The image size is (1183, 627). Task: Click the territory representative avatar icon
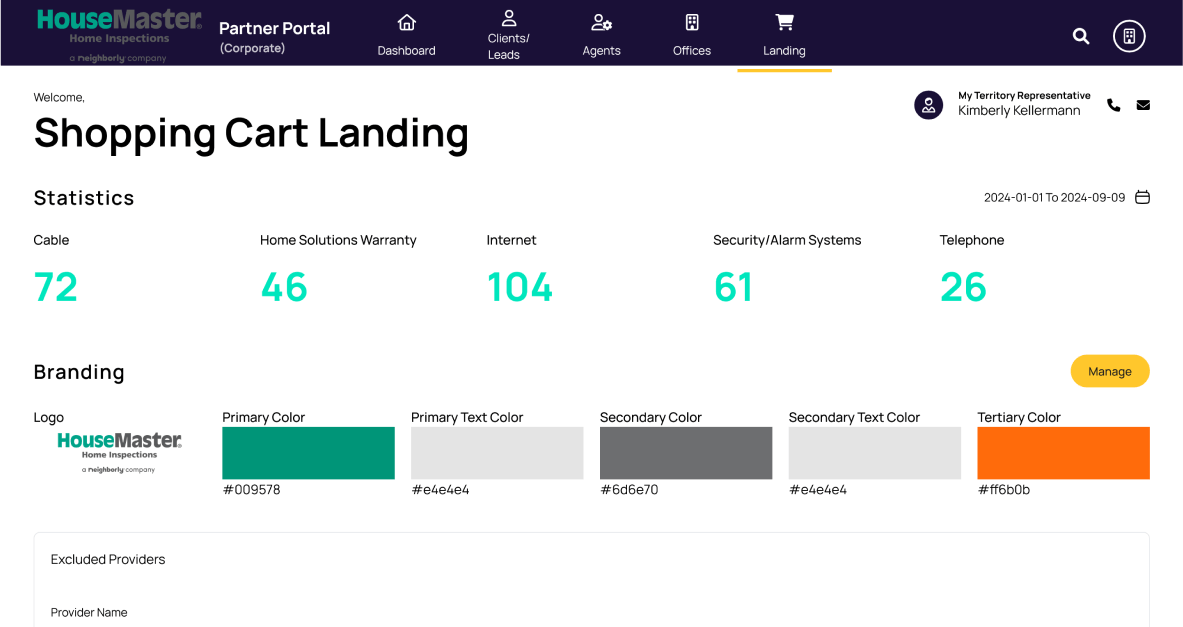(x=928, y=104)
